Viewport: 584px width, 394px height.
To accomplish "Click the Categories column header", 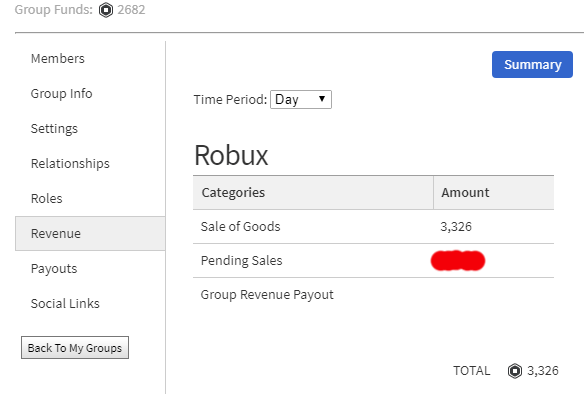I will [x=313, y=193].
